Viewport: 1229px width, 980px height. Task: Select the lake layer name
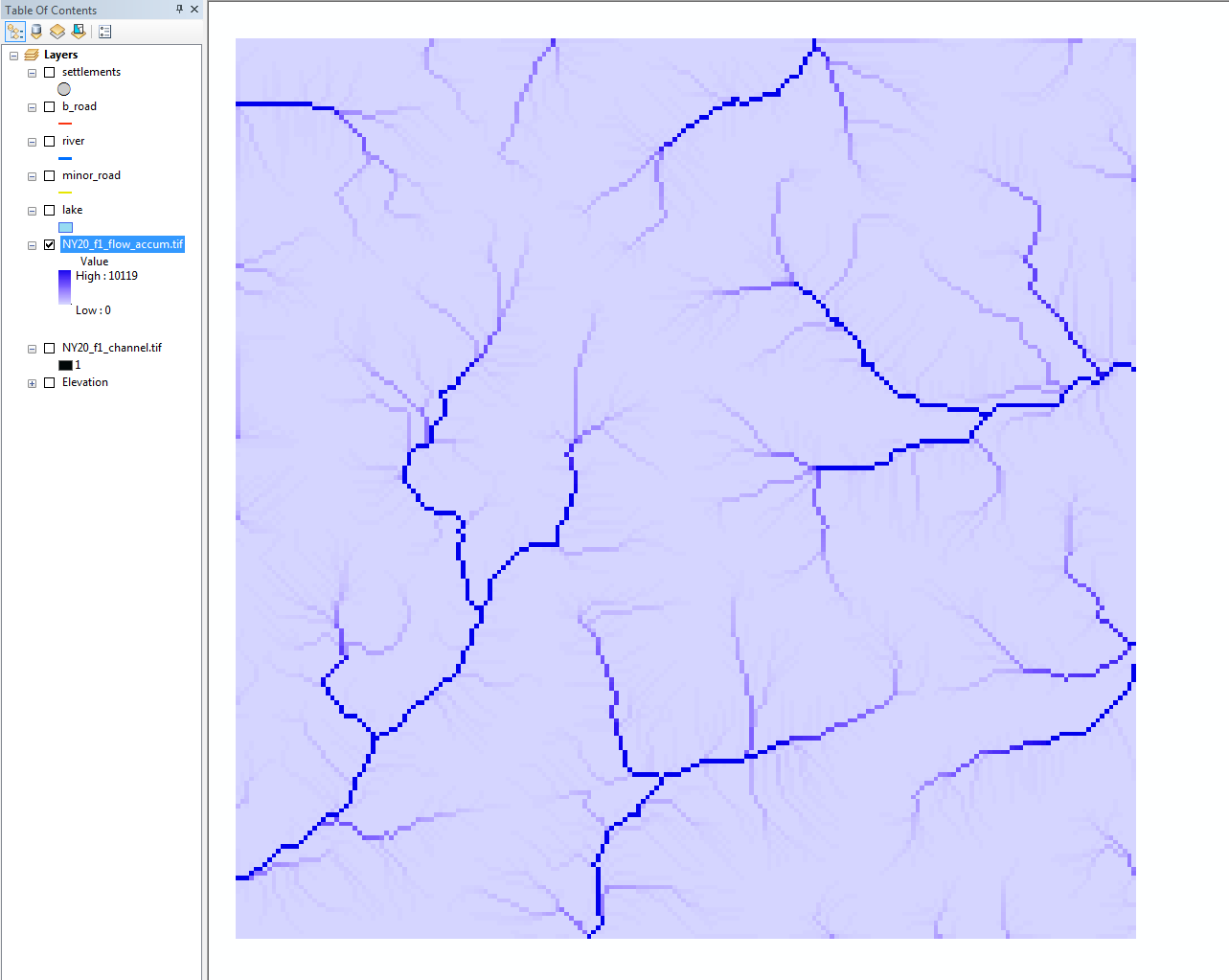click(73, 209)
